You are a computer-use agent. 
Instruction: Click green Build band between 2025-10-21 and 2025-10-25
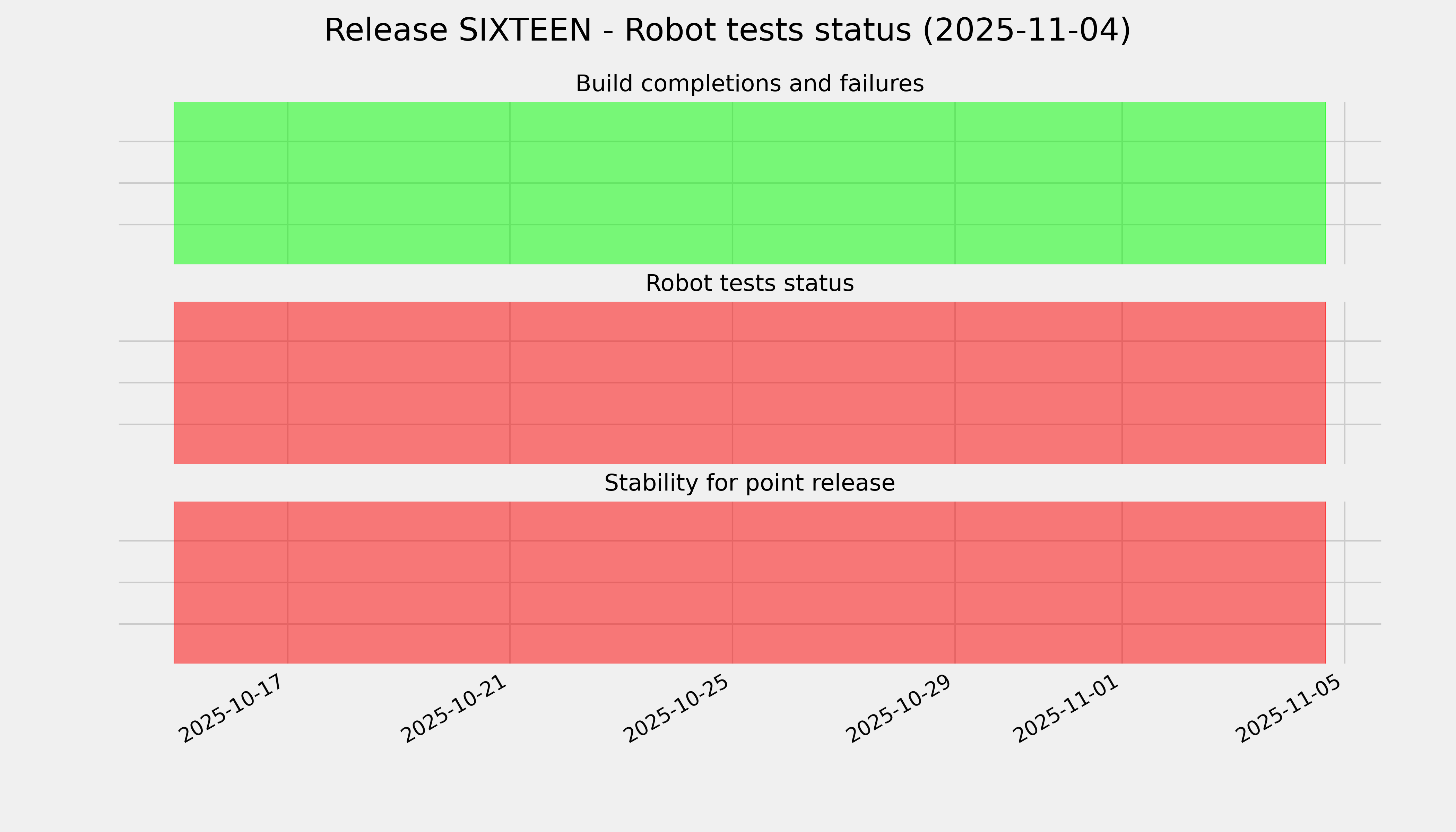point(621,183)
